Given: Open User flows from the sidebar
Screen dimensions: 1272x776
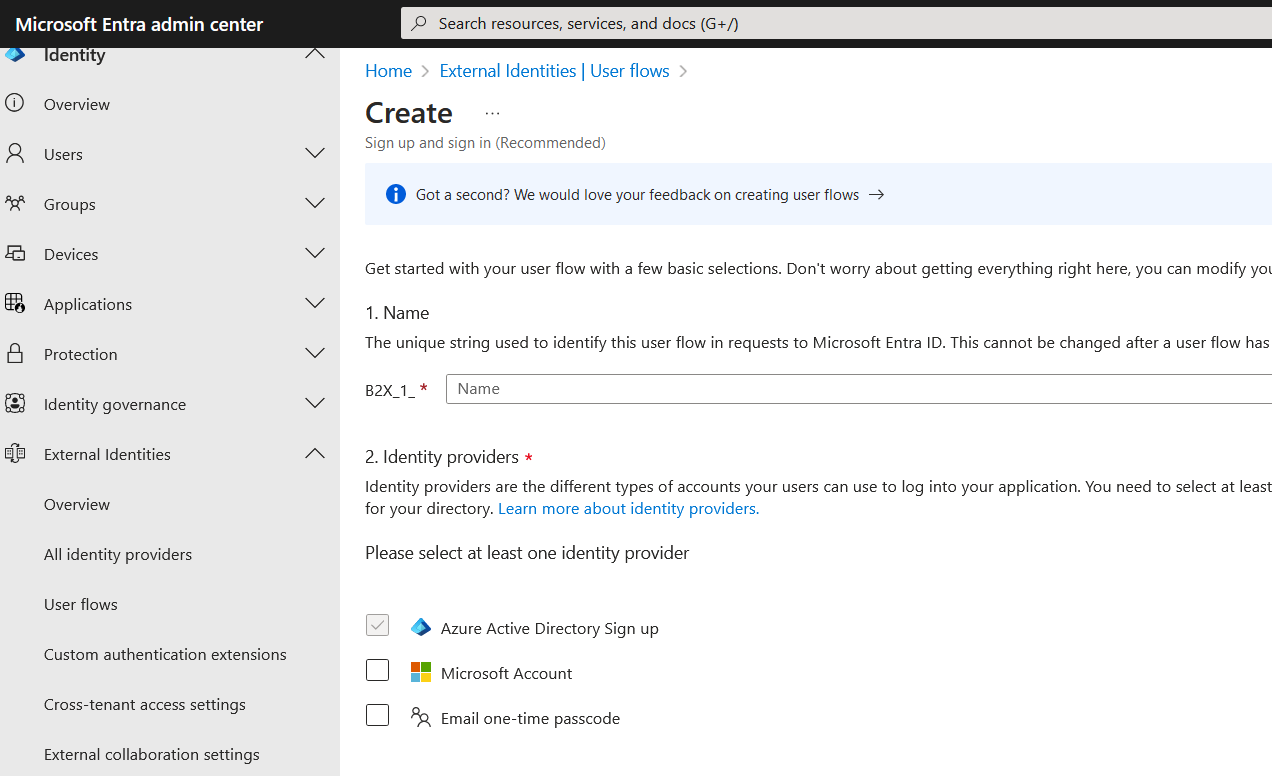Looking at the screenshot, I should tap(80, 603).
